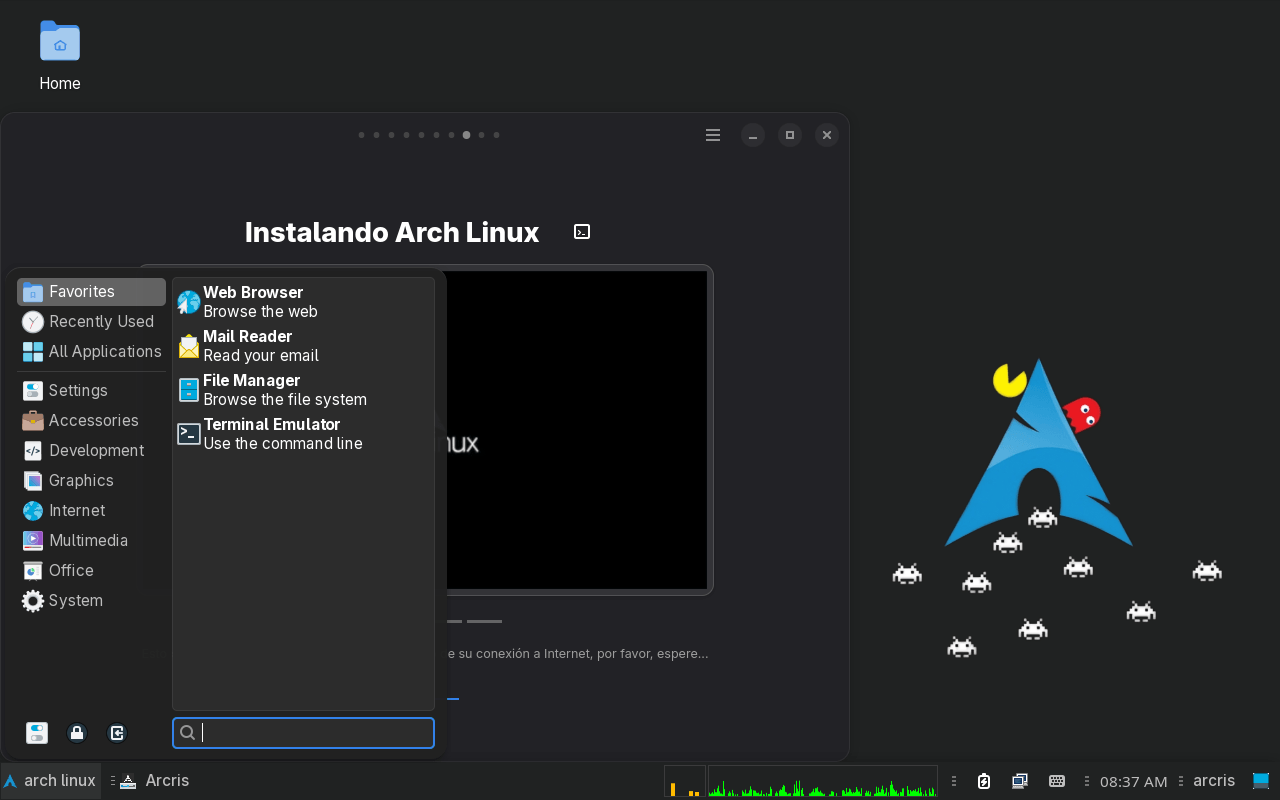Viewport: 1280px width, 800px height.
Task: Open File Manager from the favorites list
Action: coord(303,390)
